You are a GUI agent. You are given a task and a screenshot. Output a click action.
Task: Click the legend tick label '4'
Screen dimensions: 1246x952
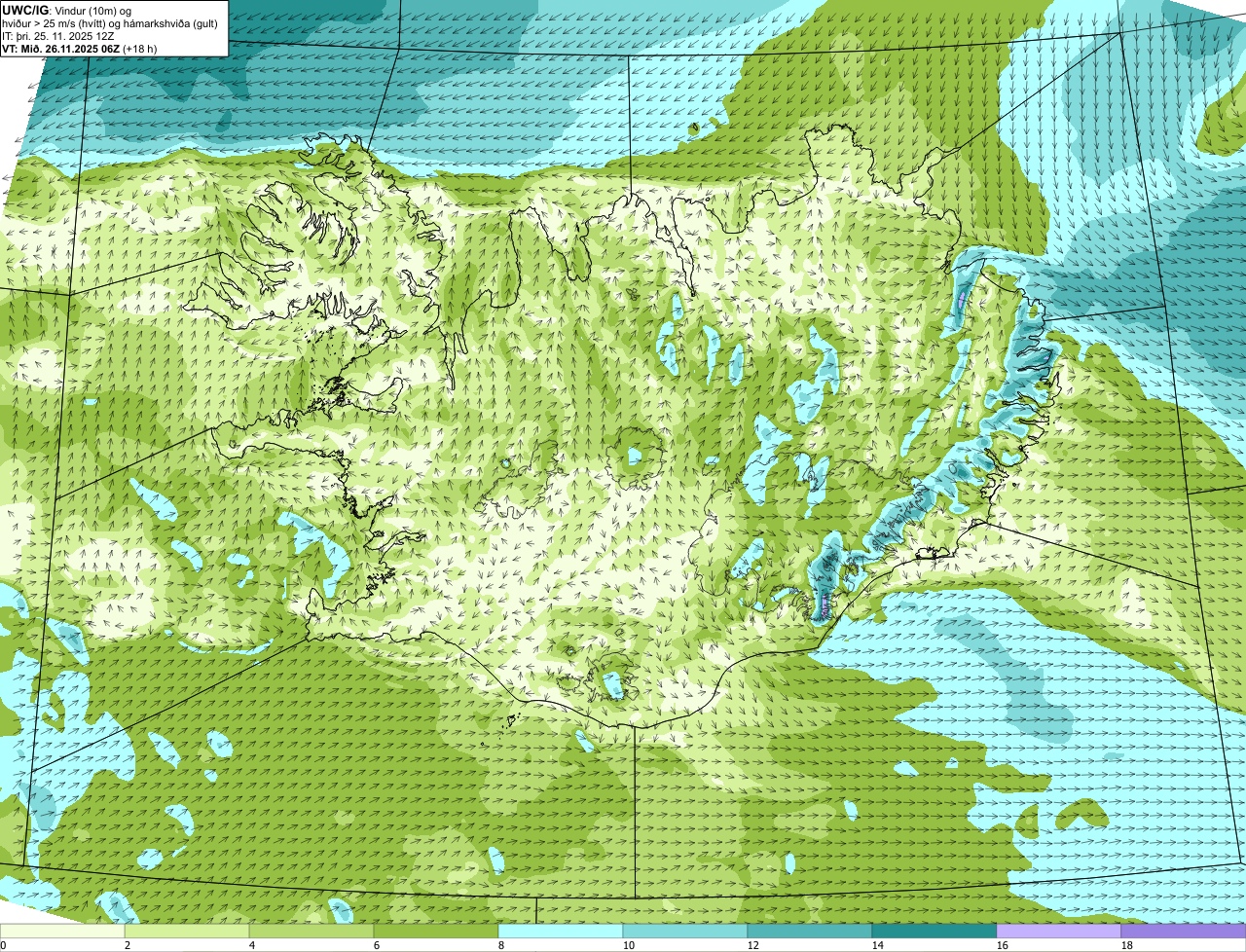252,945
